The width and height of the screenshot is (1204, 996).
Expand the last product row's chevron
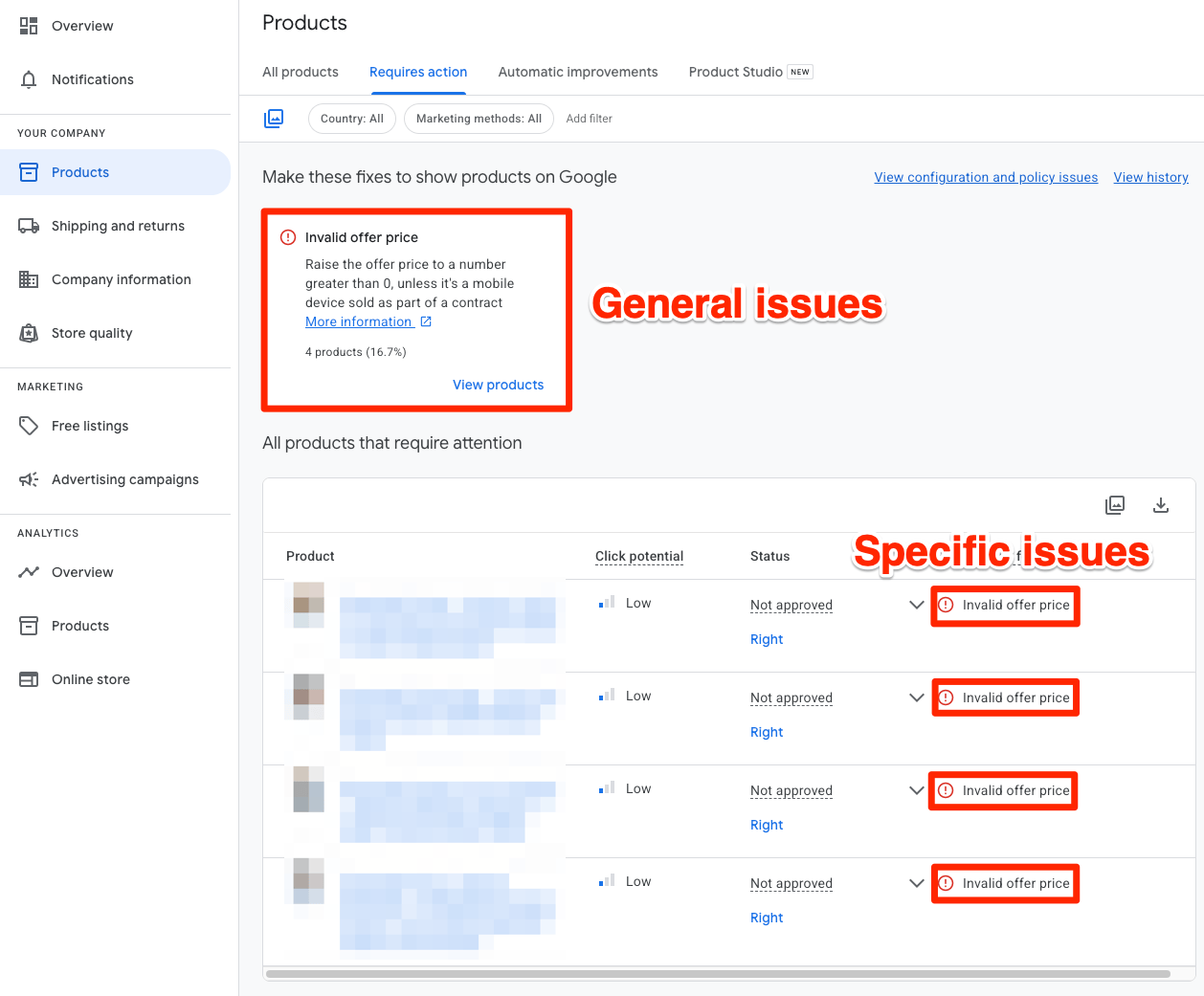(x=916, y=883)
